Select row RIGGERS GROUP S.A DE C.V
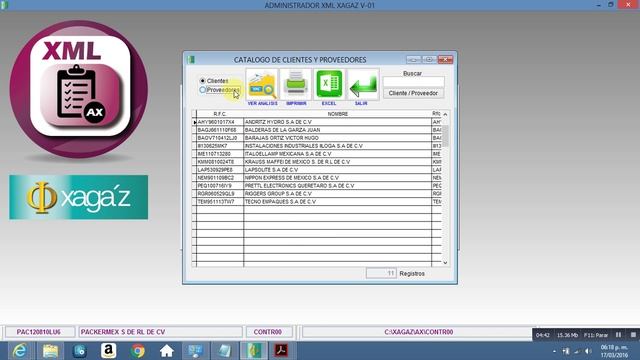 click(x=316, y=193)
